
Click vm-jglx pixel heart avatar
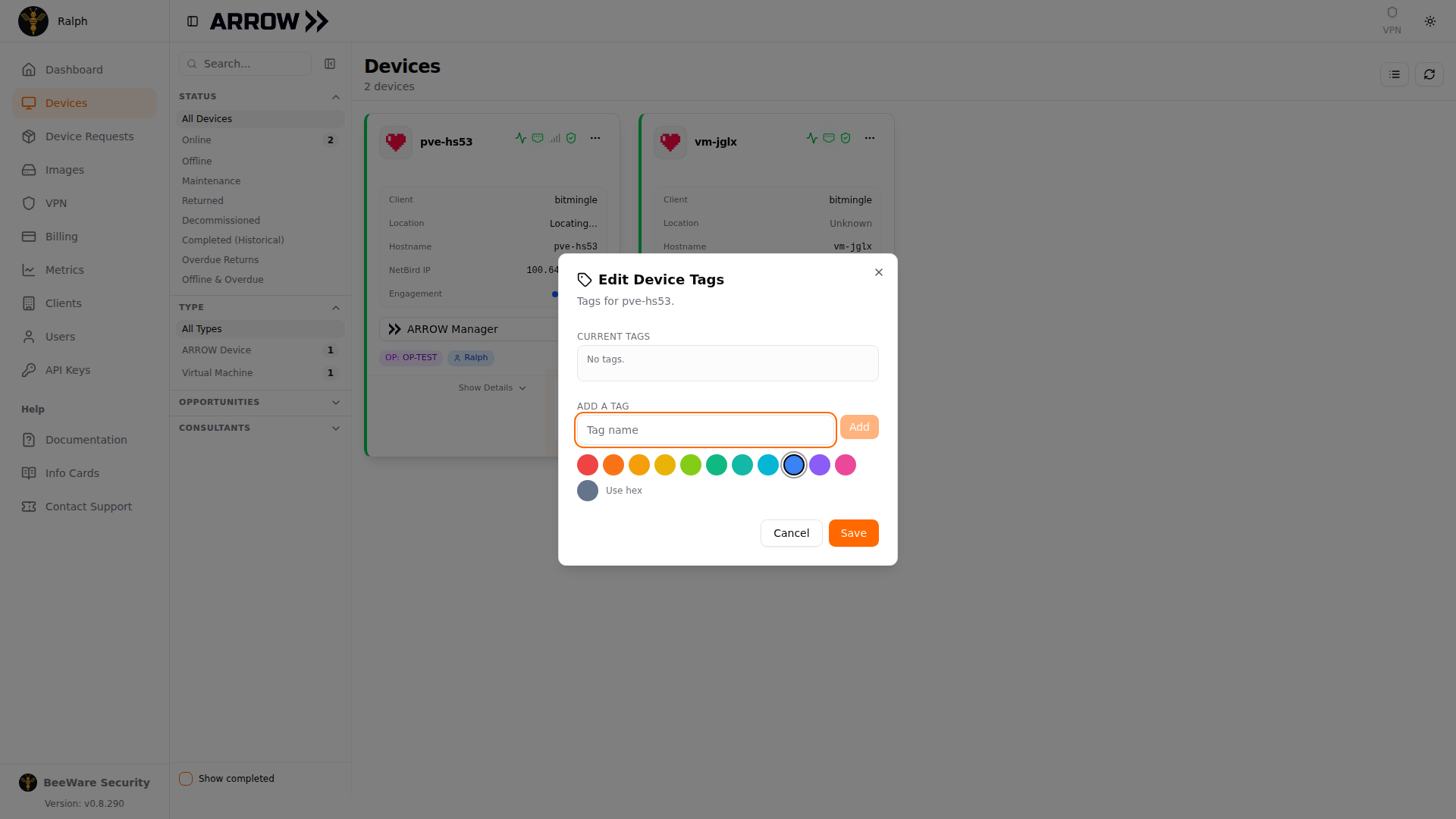[x=670, y=142]
